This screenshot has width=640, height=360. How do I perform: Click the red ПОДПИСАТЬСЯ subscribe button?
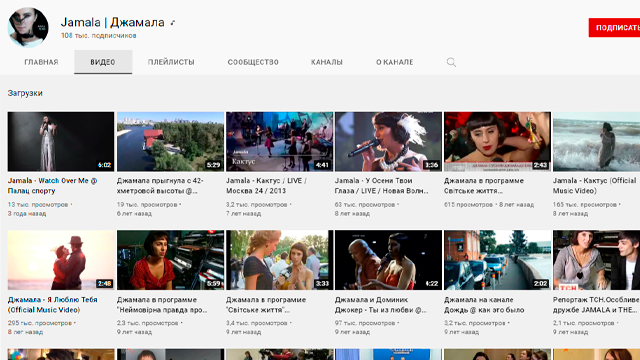(x=614, y=28)
